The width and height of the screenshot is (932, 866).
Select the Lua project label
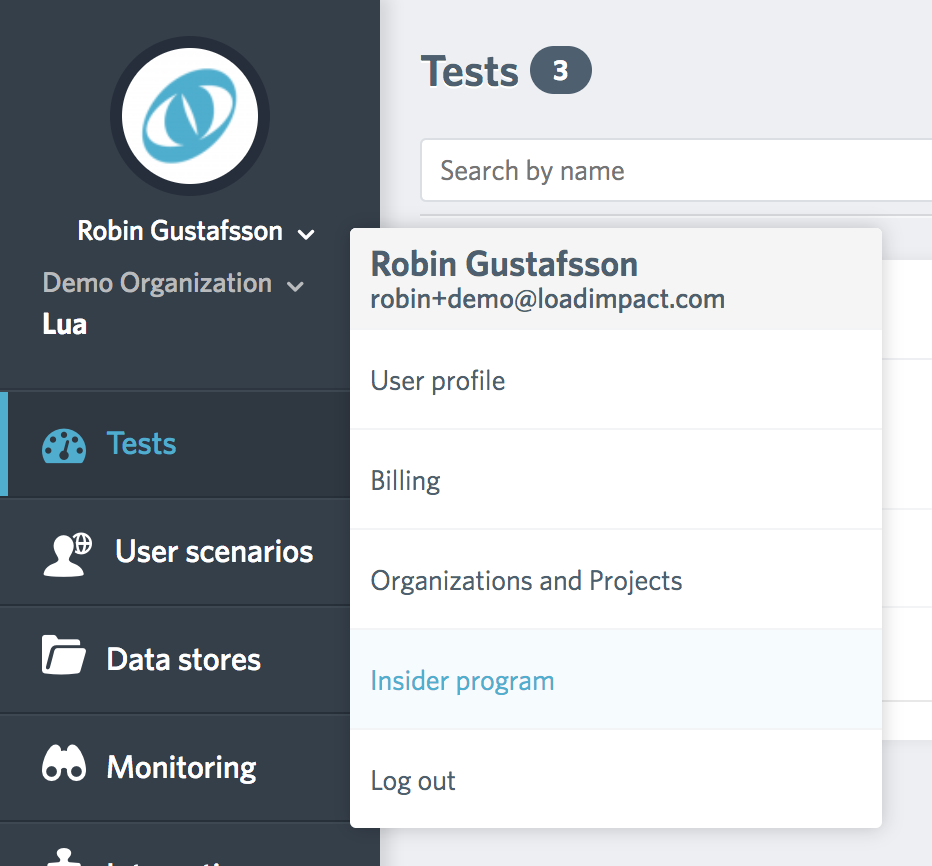pos(65,325)
